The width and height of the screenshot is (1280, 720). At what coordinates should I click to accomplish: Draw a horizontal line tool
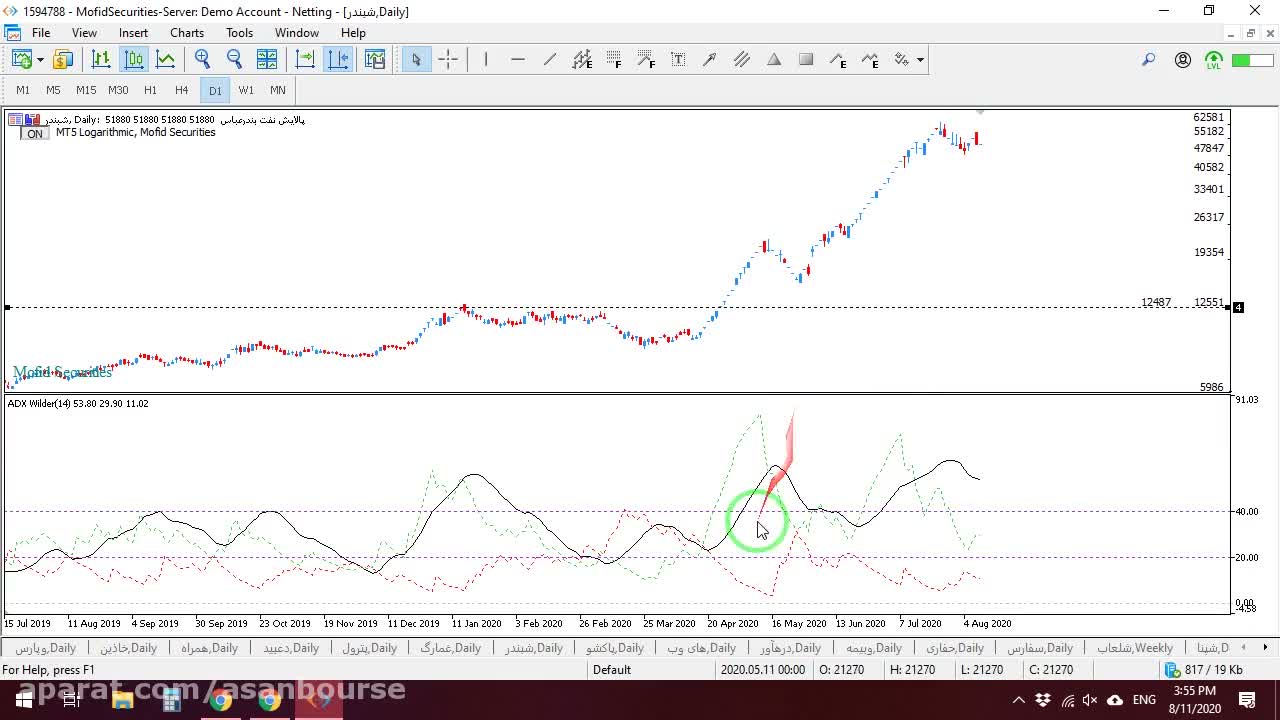point(518,60)
